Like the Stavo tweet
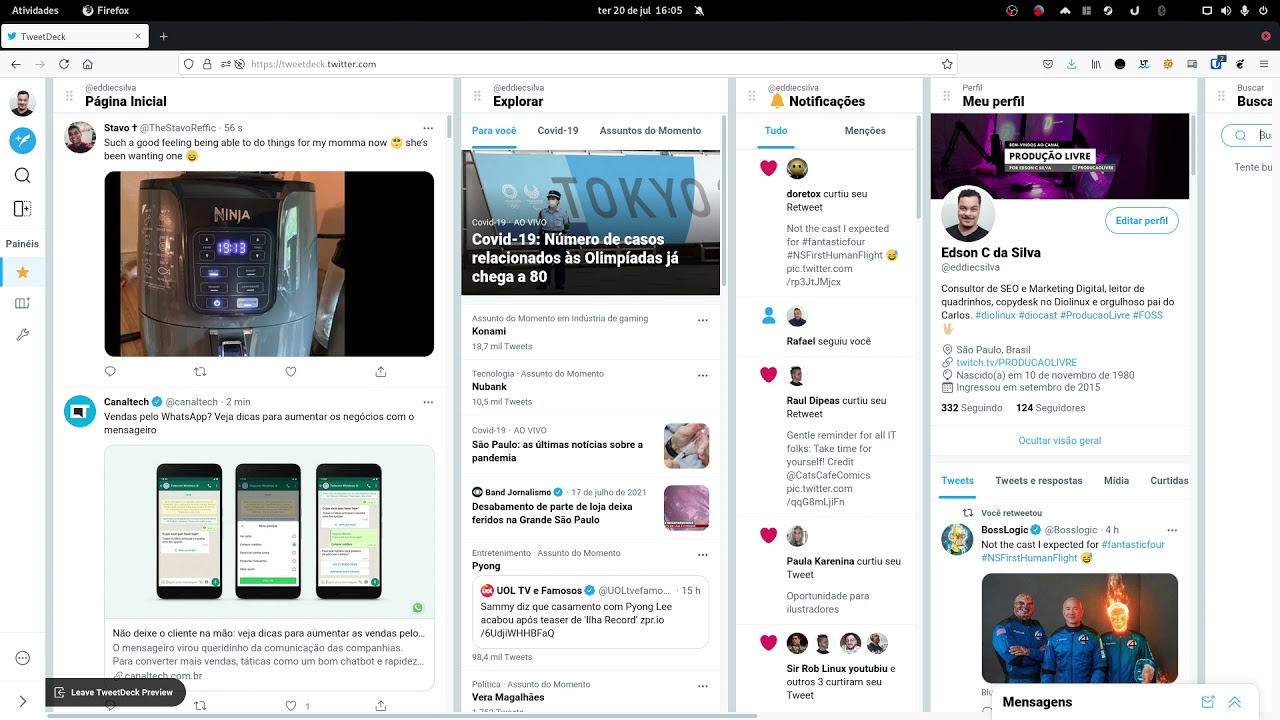 click(x=291, y=371)
